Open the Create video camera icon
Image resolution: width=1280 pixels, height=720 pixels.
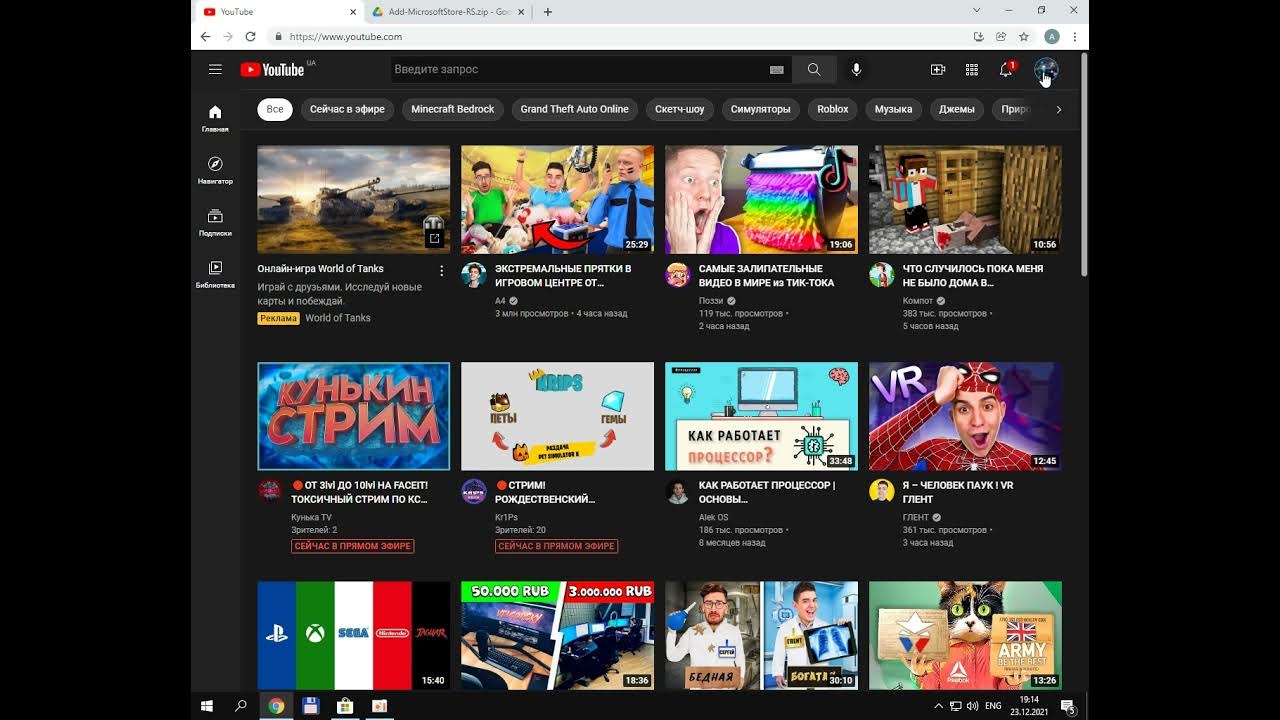click(938, 69)
